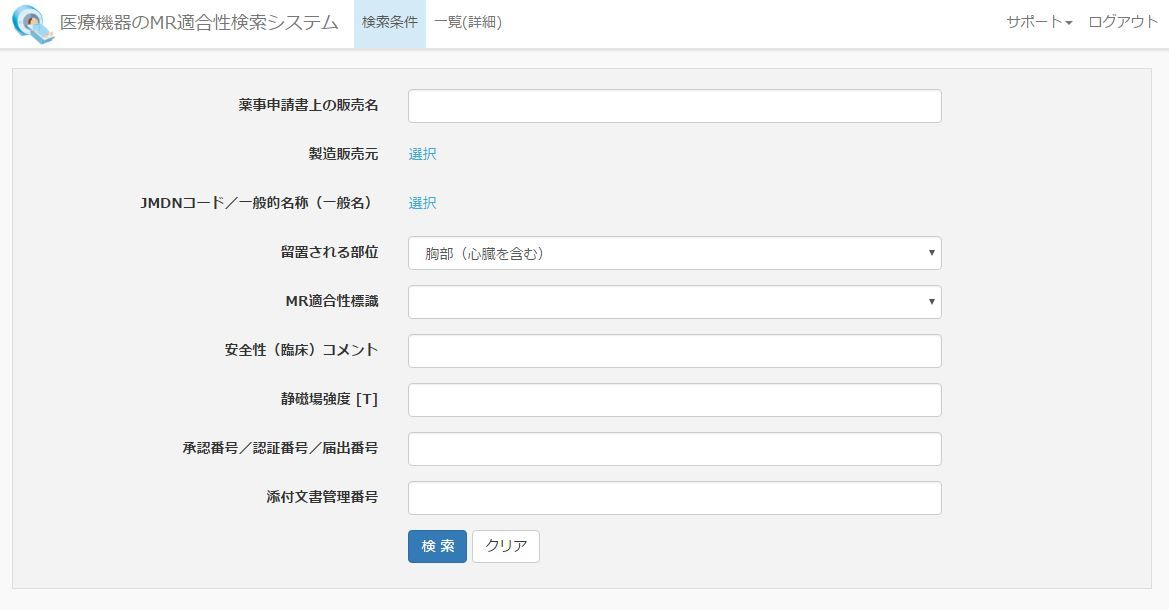Screen dimensions: 1169x610
Task: Click the caret arrow beside サポート
Action: (1069, 24)
